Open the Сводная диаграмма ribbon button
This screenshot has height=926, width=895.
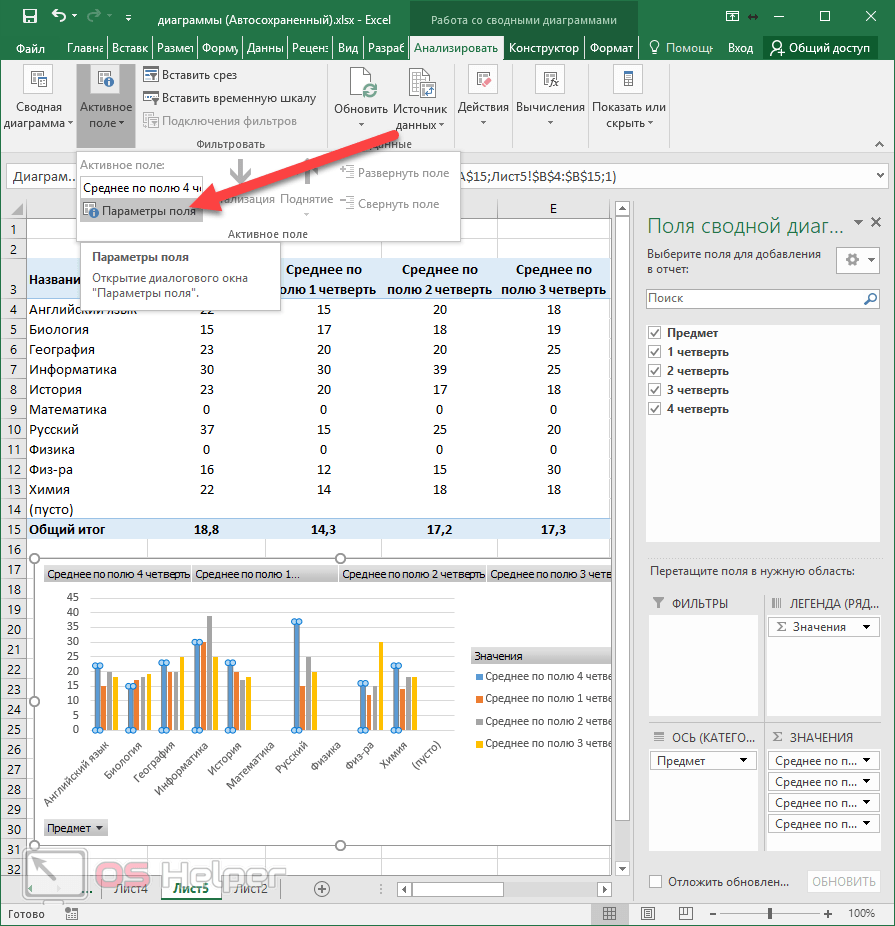coord(39,98)
